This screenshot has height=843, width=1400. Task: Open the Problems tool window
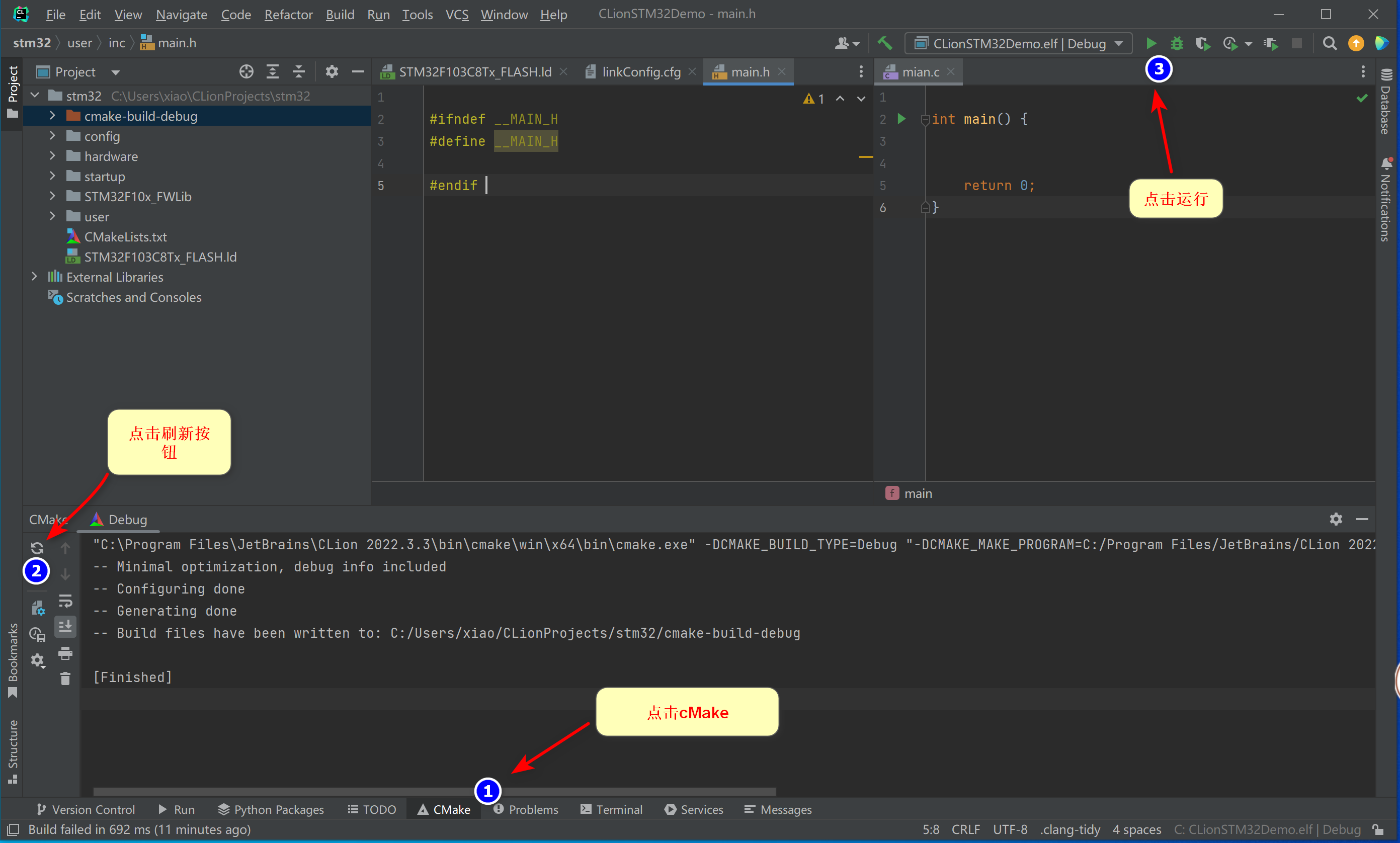click(x=525, y=809)
